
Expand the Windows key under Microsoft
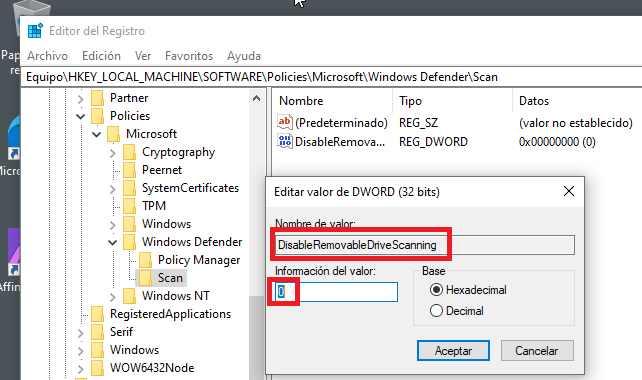click(x=113, y=225)
